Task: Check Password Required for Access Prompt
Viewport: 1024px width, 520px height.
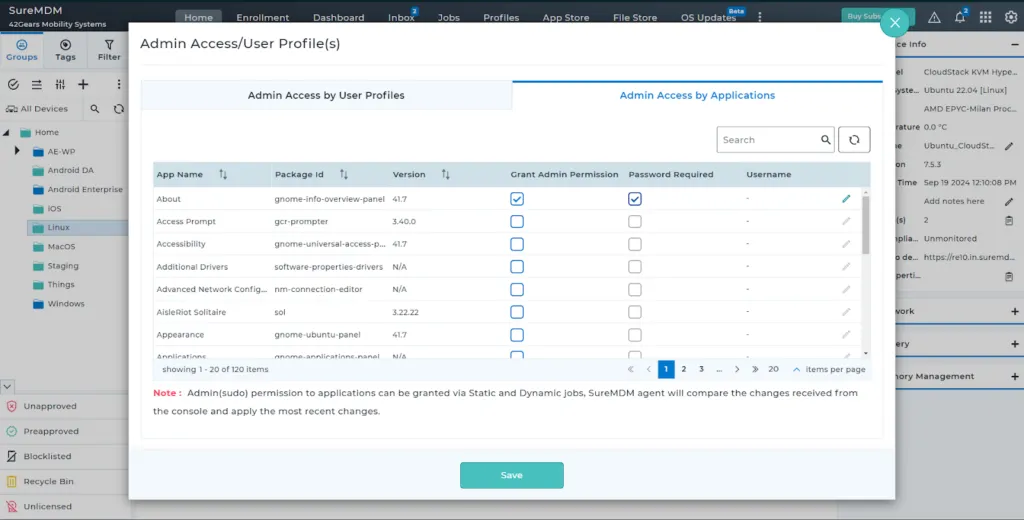Action: pyautogui.click(x=635, y=221)
